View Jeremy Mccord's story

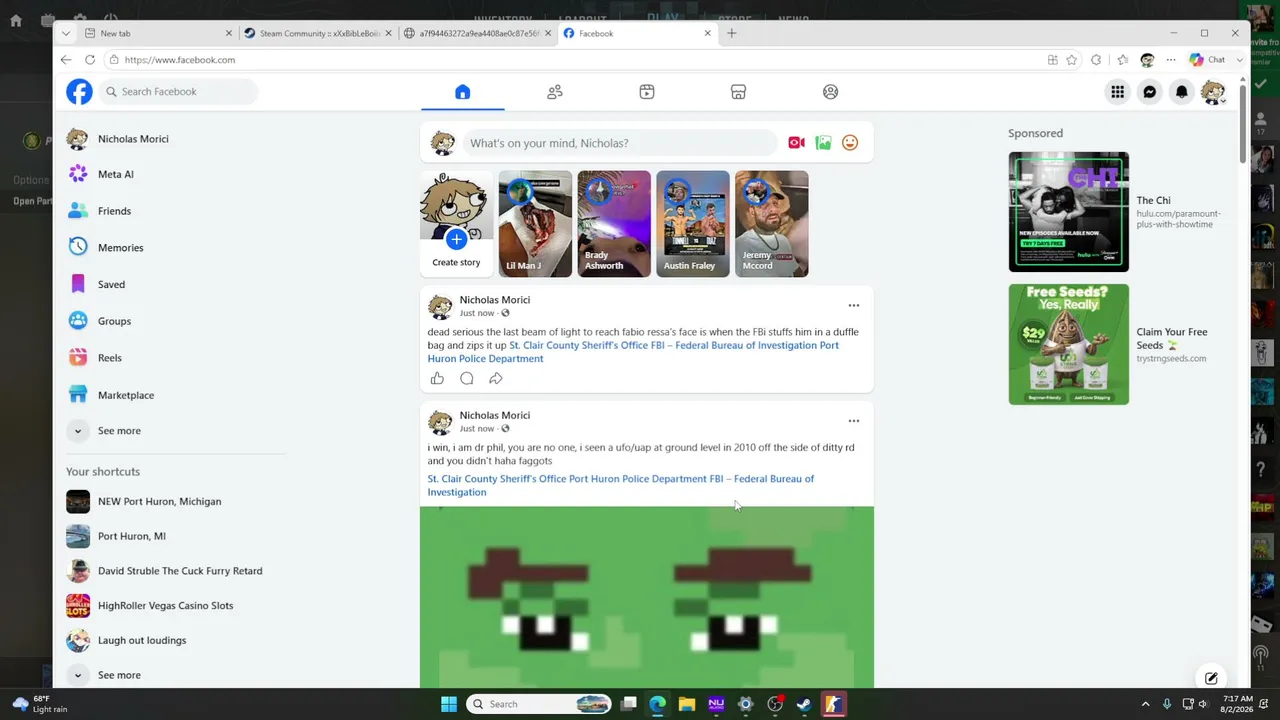[x=771, y=223]
